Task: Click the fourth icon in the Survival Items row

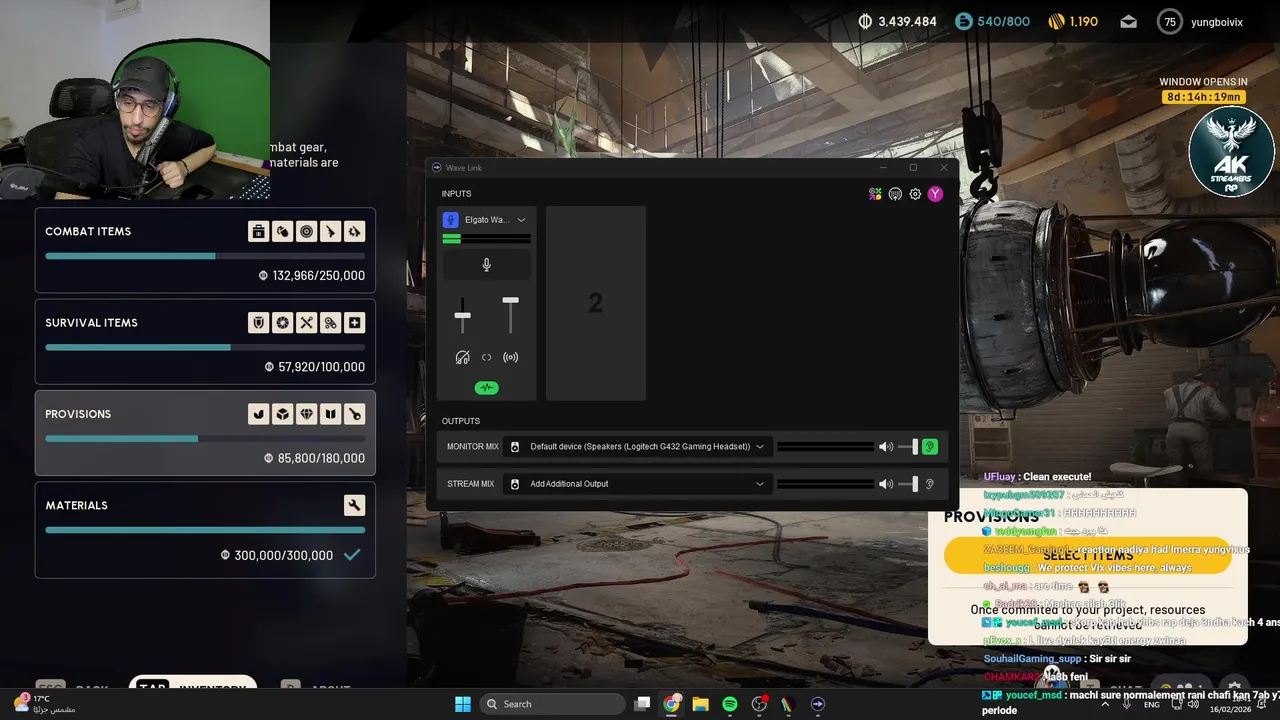Action: coord(330,323)
